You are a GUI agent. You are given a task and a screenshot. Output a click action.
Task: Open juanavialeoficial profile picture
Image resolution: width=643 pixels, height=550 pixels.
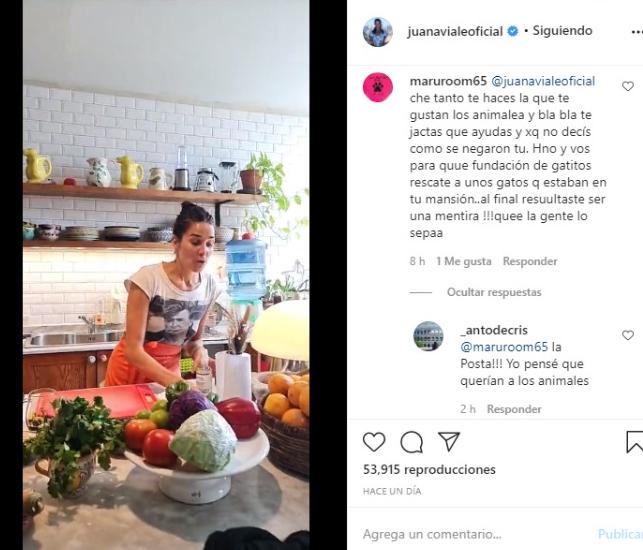[x=378, y=32]
